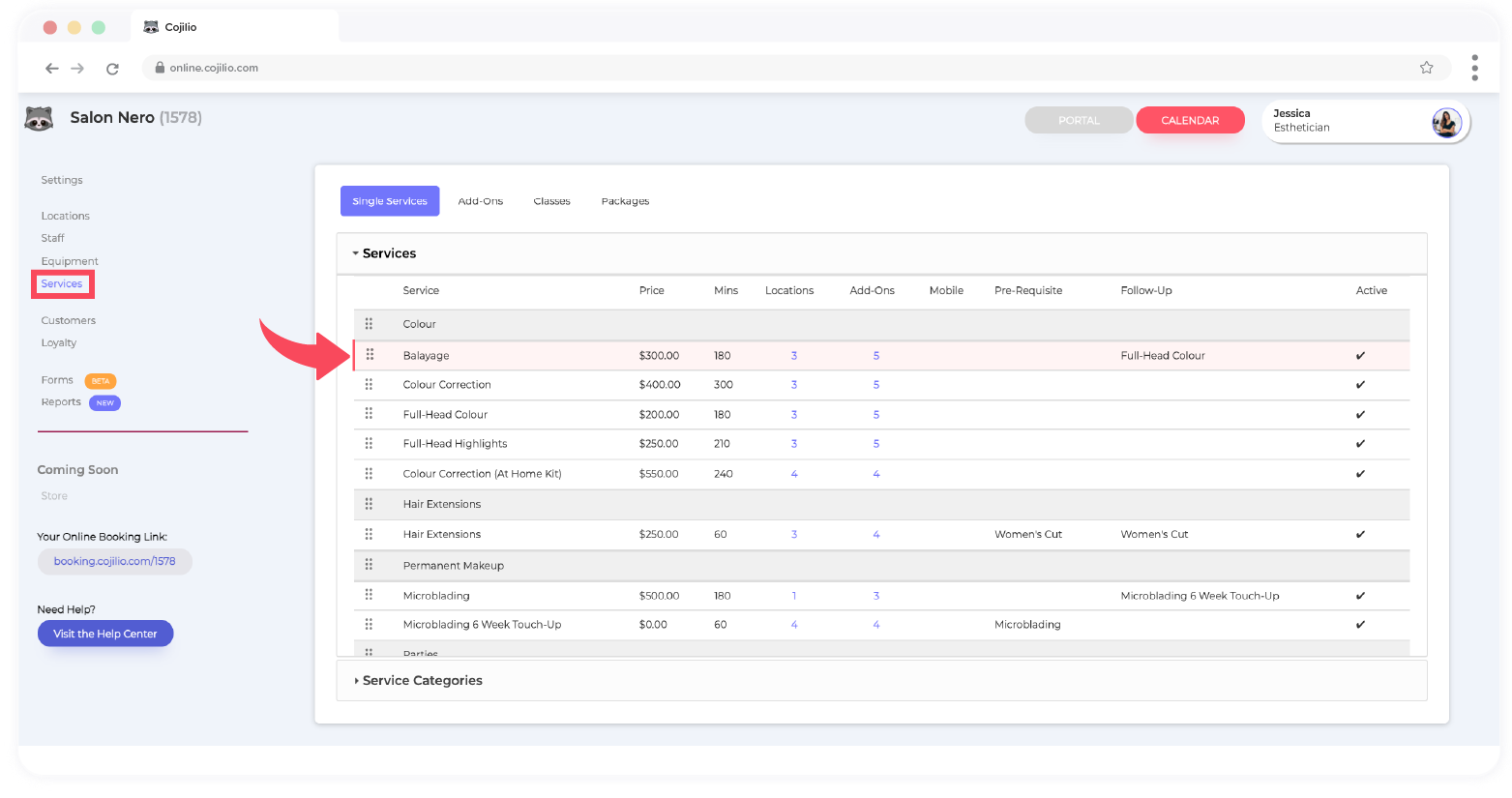
Task: Toggle Active checkmark for Full-Head Highlights
Action: click(1360, 444)
